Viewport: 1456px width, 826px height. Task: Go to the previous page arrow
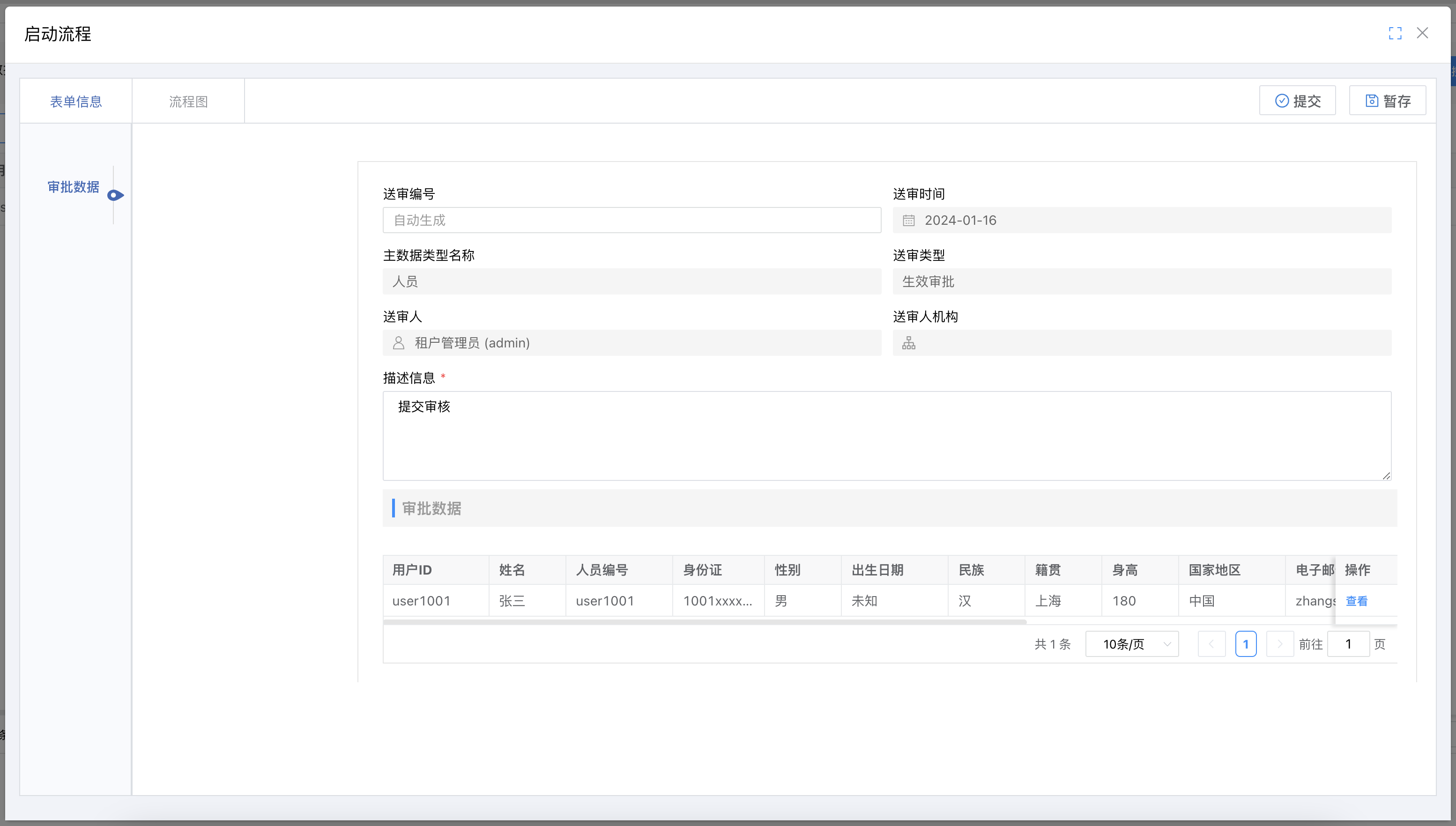point(1211,644)
